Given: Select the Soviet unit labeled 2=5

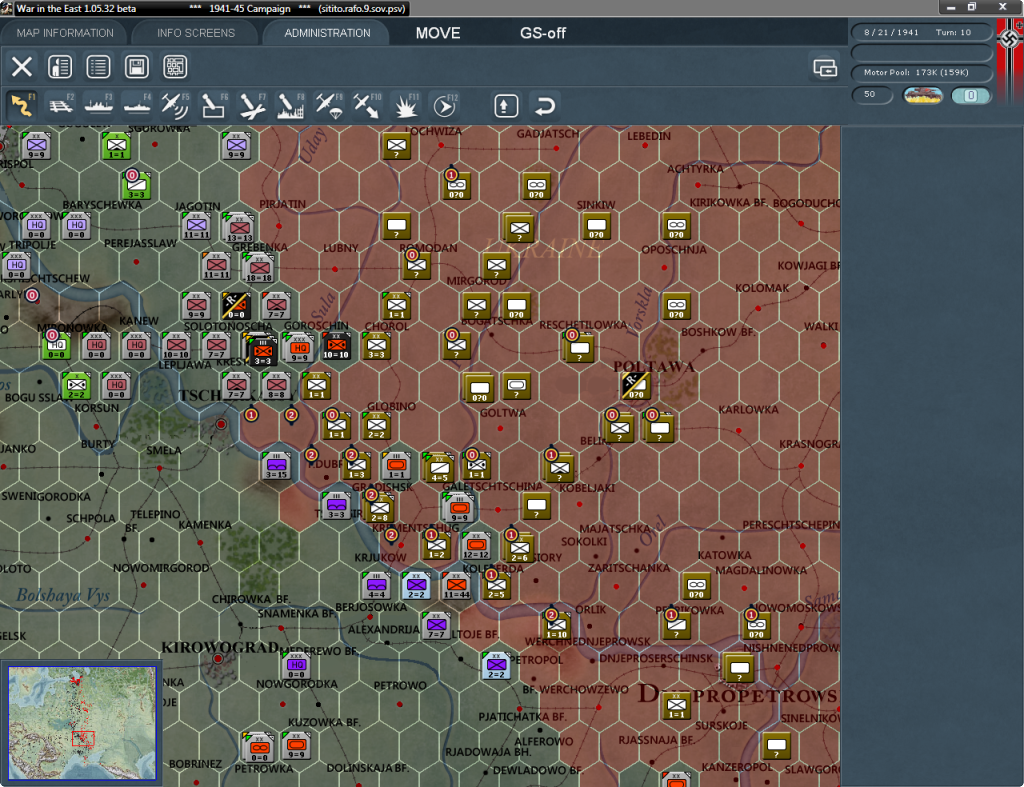Looking at the screenshot, I should click(496, 586).
